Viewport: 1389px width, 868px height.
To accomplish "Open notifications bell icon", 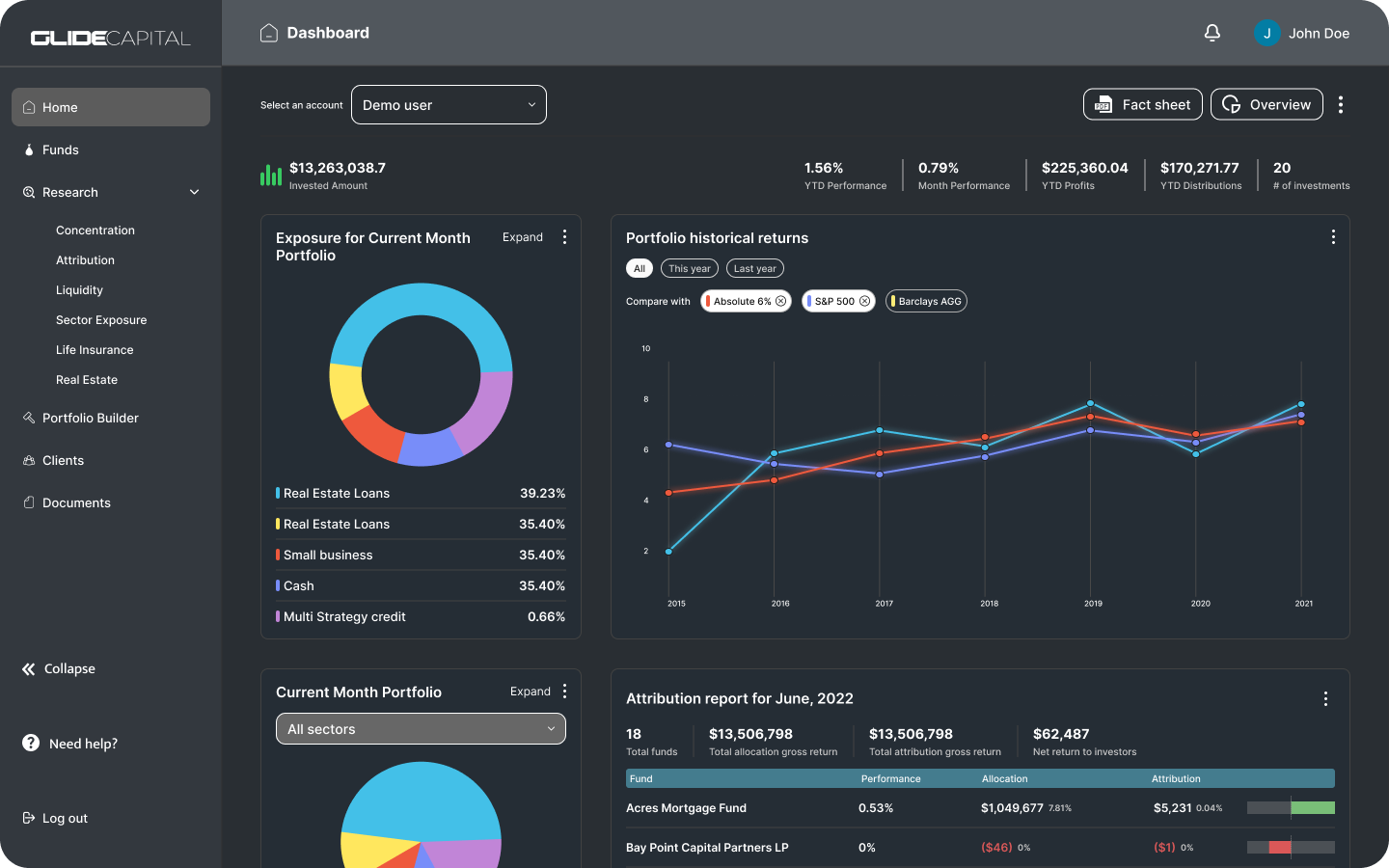I will click(1212, 33).
